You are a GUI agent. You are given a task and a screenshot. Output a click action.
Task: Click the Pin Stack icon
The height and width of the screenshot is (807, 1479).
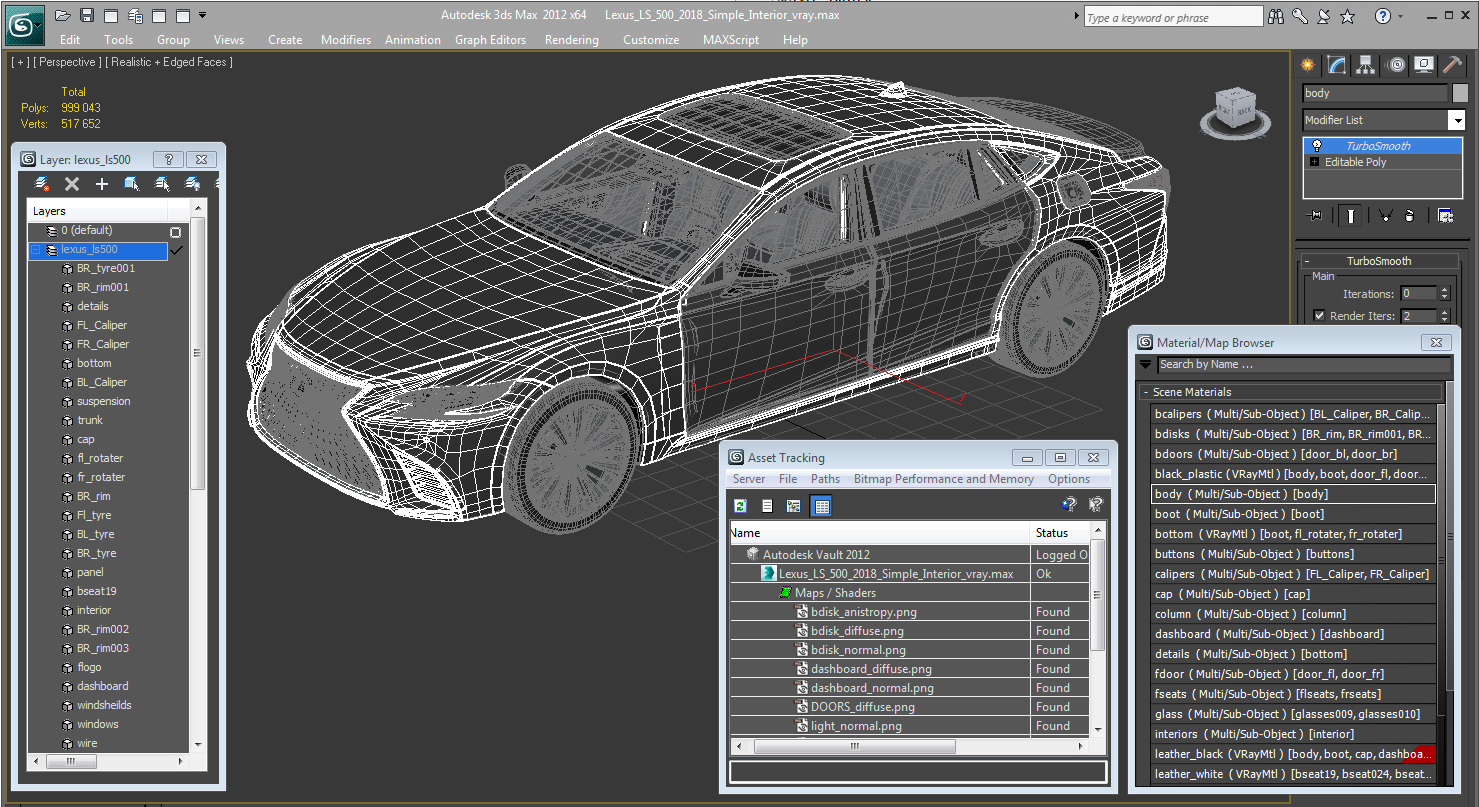[x=1316, y=215]
